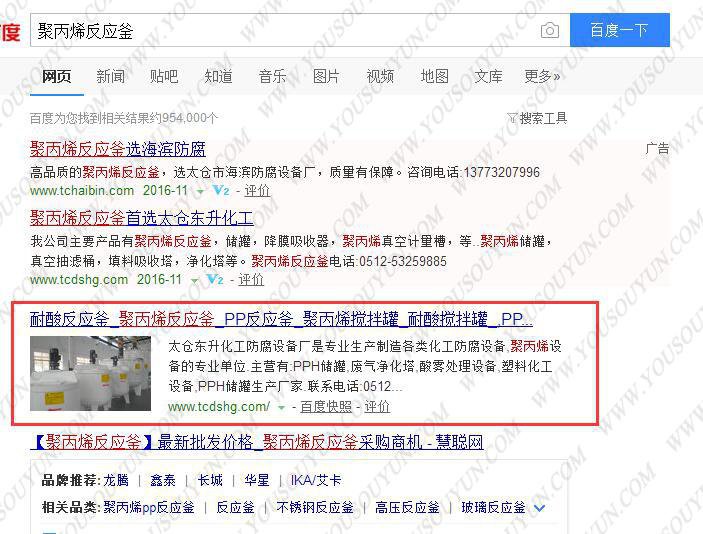This screenshot has height=534, width=703.
Task: Click V2 badge on tcdshg.com ad result
Action: tap(215, 280)
